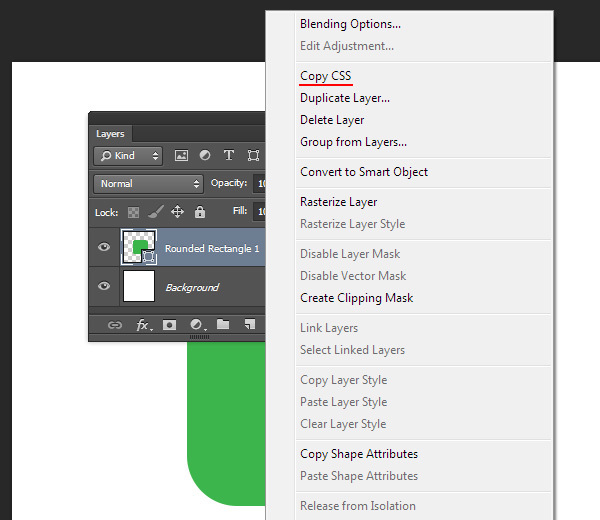Choose Copy CSS from the context menu
Viewport: 600px width, 520px height.
325,76
